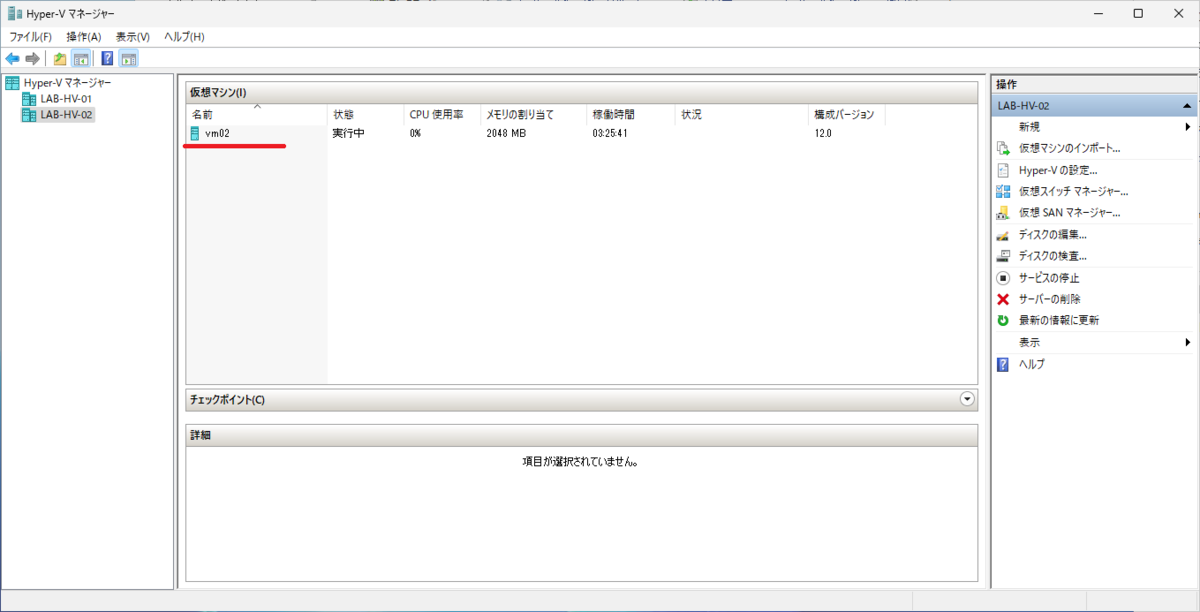
Task: Click the red X サーバーの削除 icon
Action: (x=1003, y=299)
